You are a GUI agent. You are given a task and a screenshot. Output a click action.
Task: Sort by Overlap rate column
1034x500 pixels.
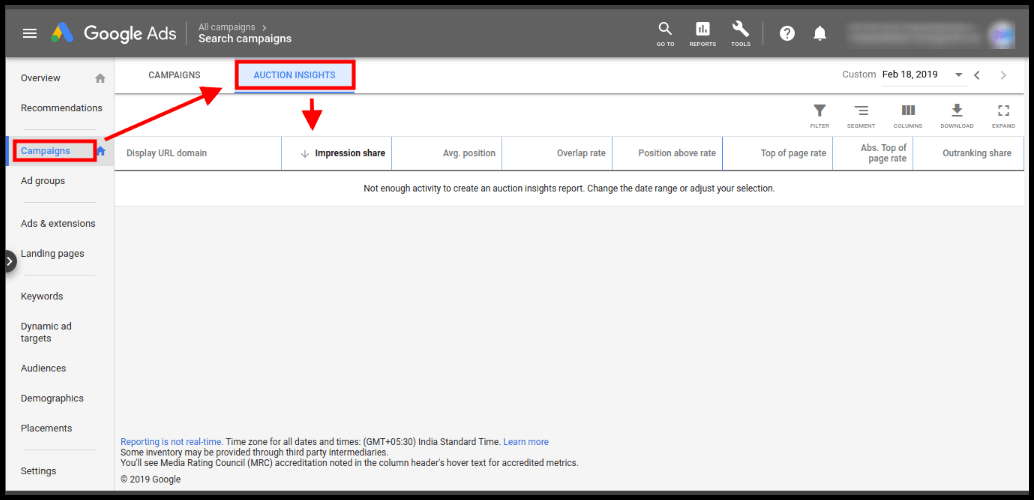click(581, 153)
